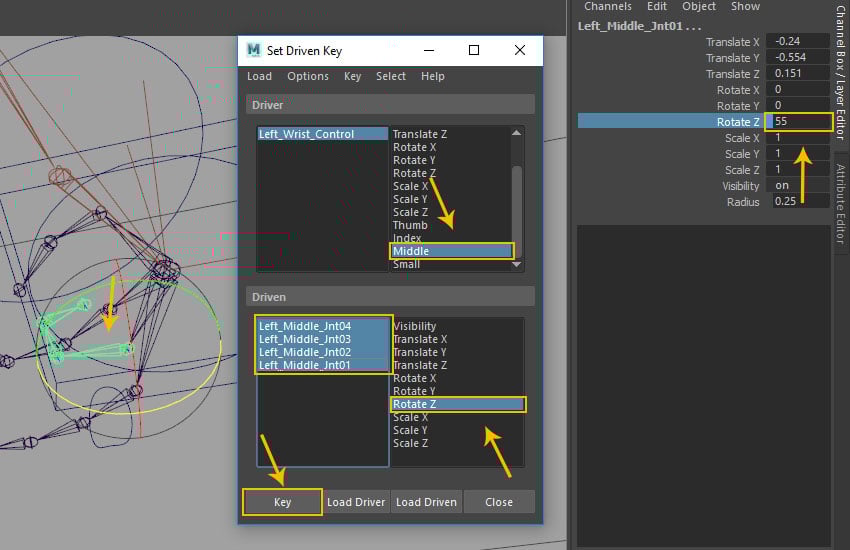Viewport: 850px width, 550px height.
Task: Select the Middle attribute in Driver attributes
Action: 450,251
